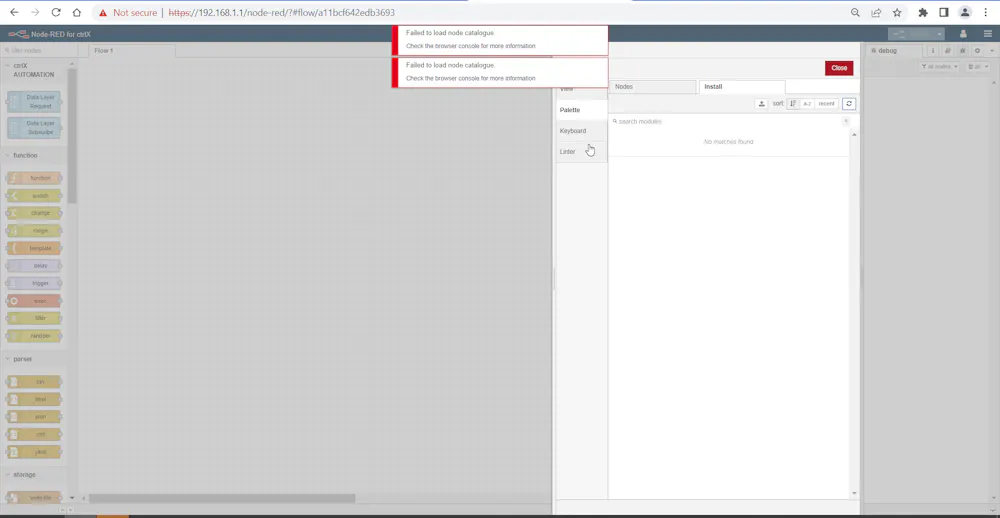
Task: Select the exec palette node
Action: [34, 301]
